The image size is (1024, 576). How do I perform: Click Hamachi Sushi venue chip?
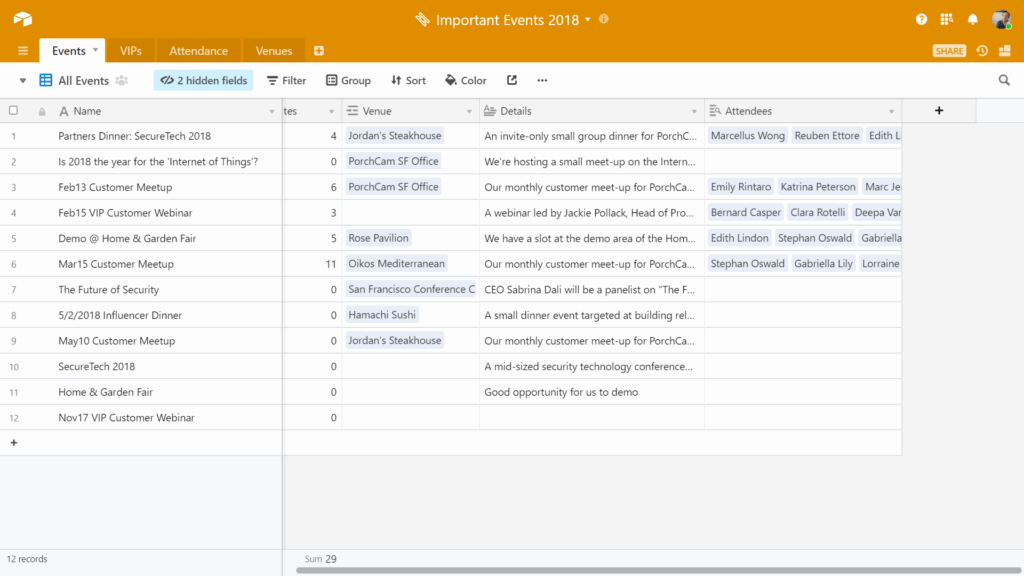coord(382,315)
